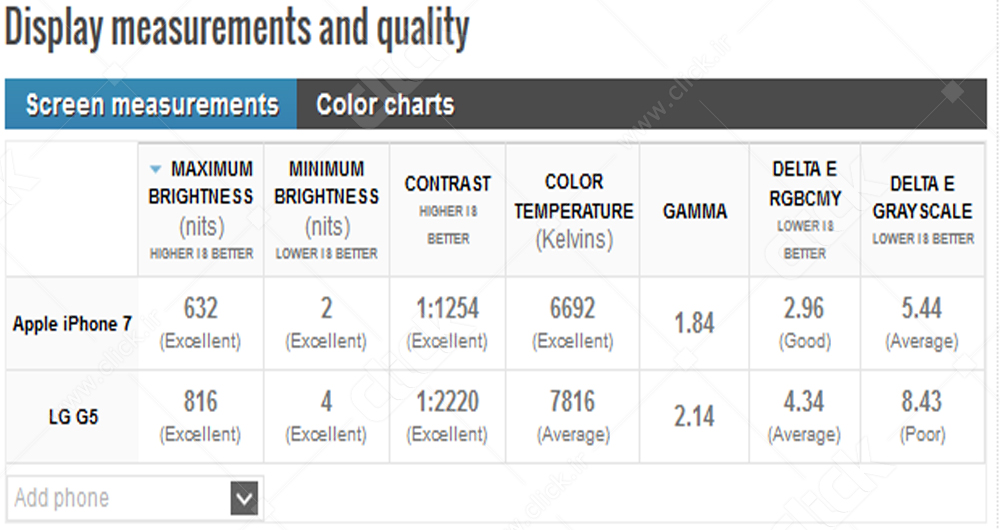Click the Display measurements and quality heading
This screenshot has height=530, width=1000.
(237, 30)
